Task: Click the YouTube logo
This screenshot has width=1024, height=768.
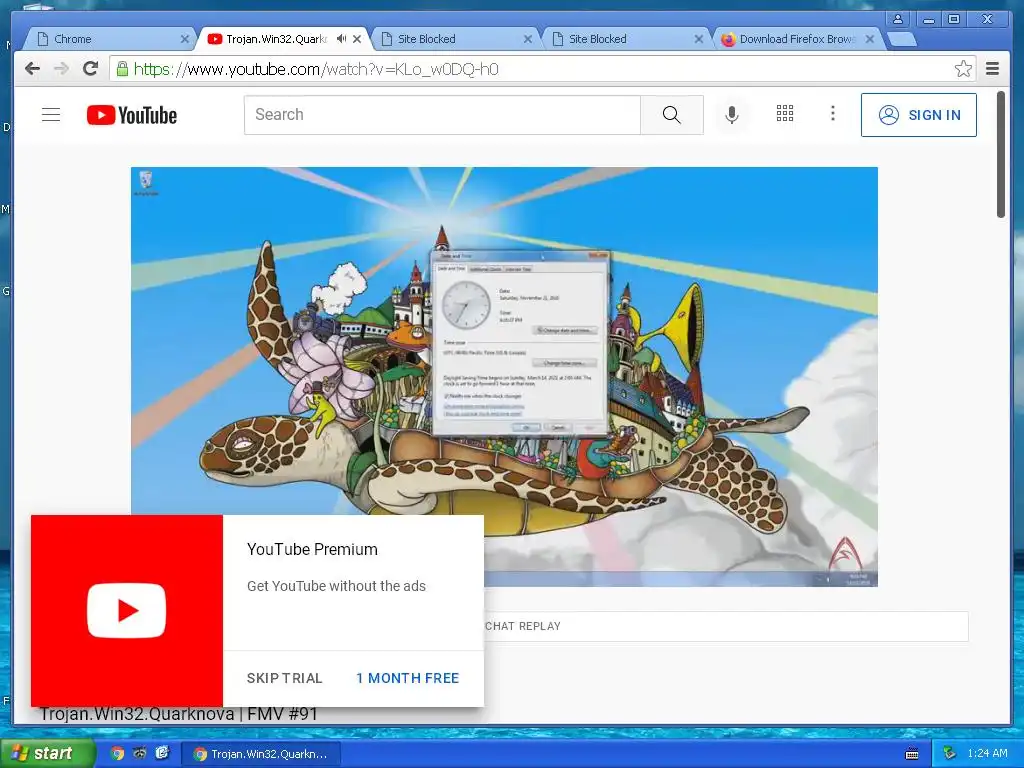Action: (132, 115)
